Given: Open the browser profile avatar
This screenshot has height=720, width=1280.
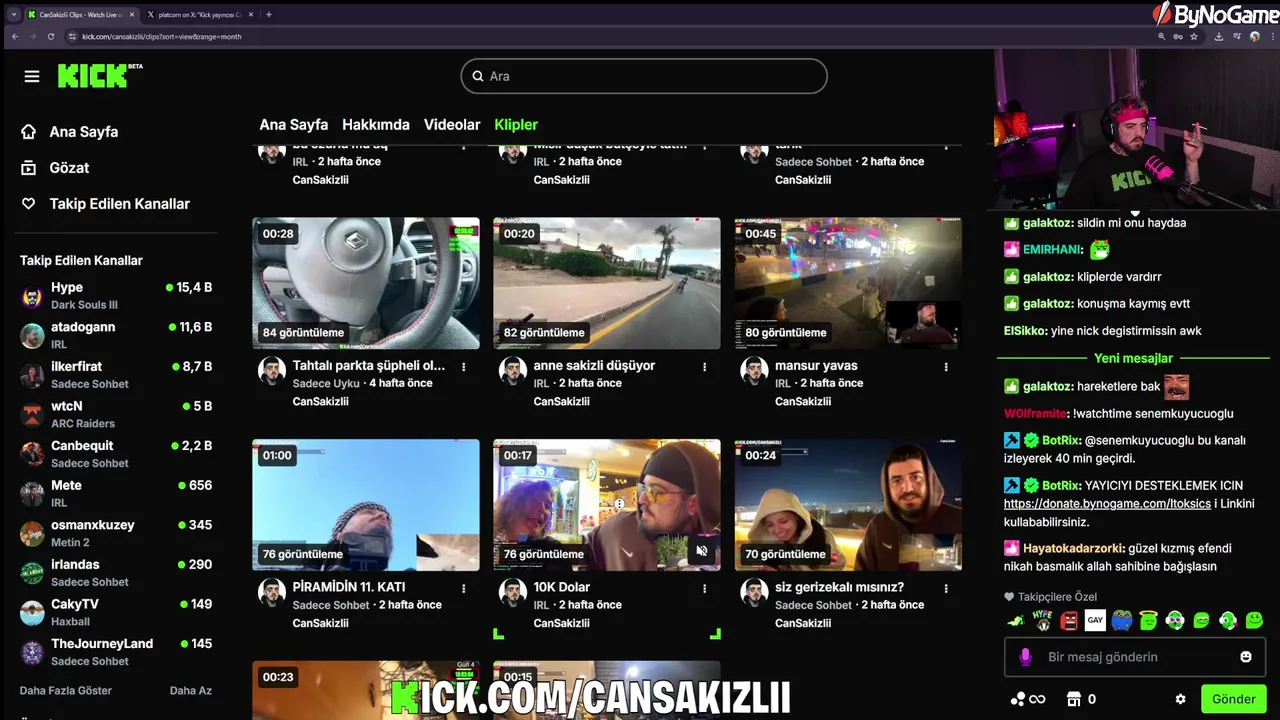Looking at the screenshot, I should (x=1255, y=36).
